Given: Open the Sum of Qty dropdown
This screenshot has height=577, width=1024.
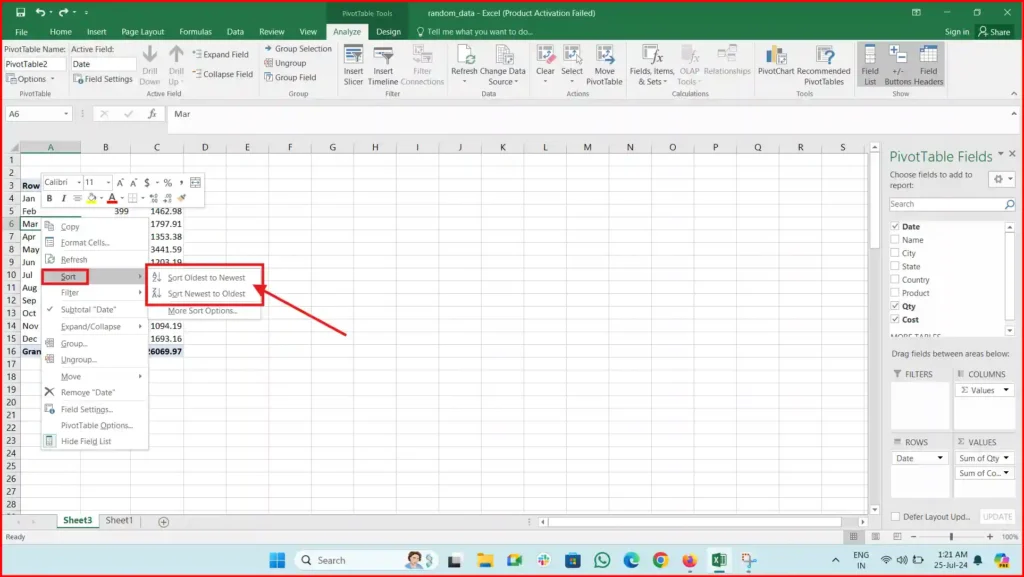Looking at the screenshot, I should [x=1007, y=457].
